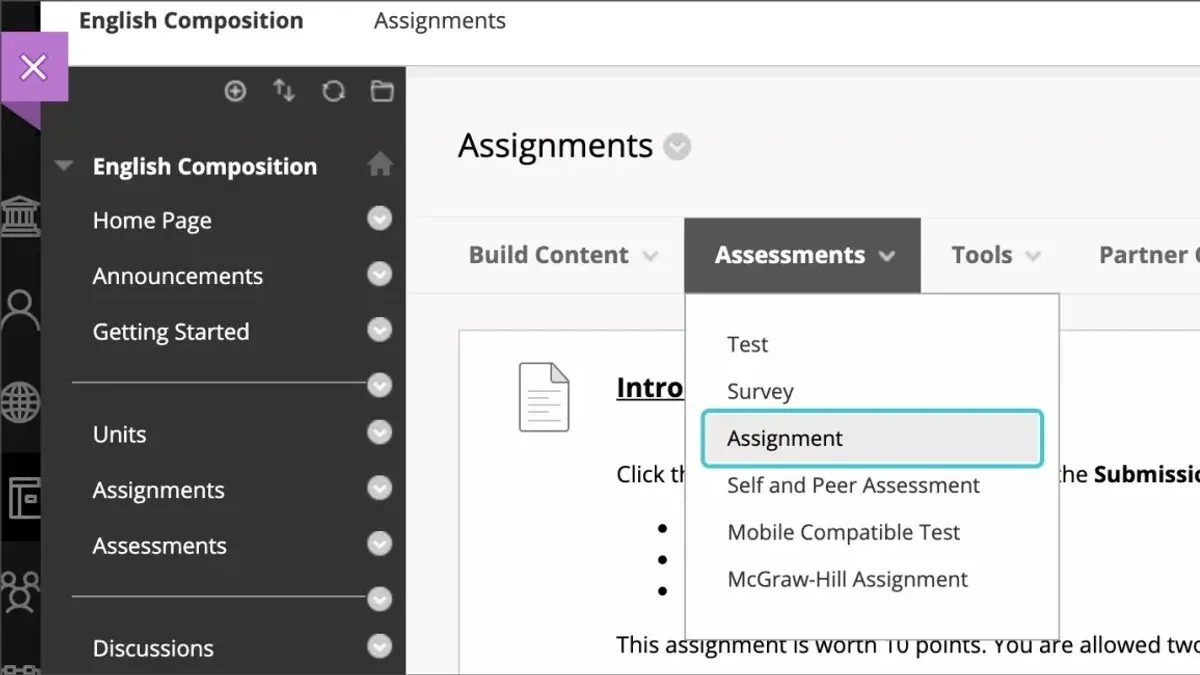Open the globe Activity Stream icon
This screenshot has height=675, width=1200.
click(20, 403)
